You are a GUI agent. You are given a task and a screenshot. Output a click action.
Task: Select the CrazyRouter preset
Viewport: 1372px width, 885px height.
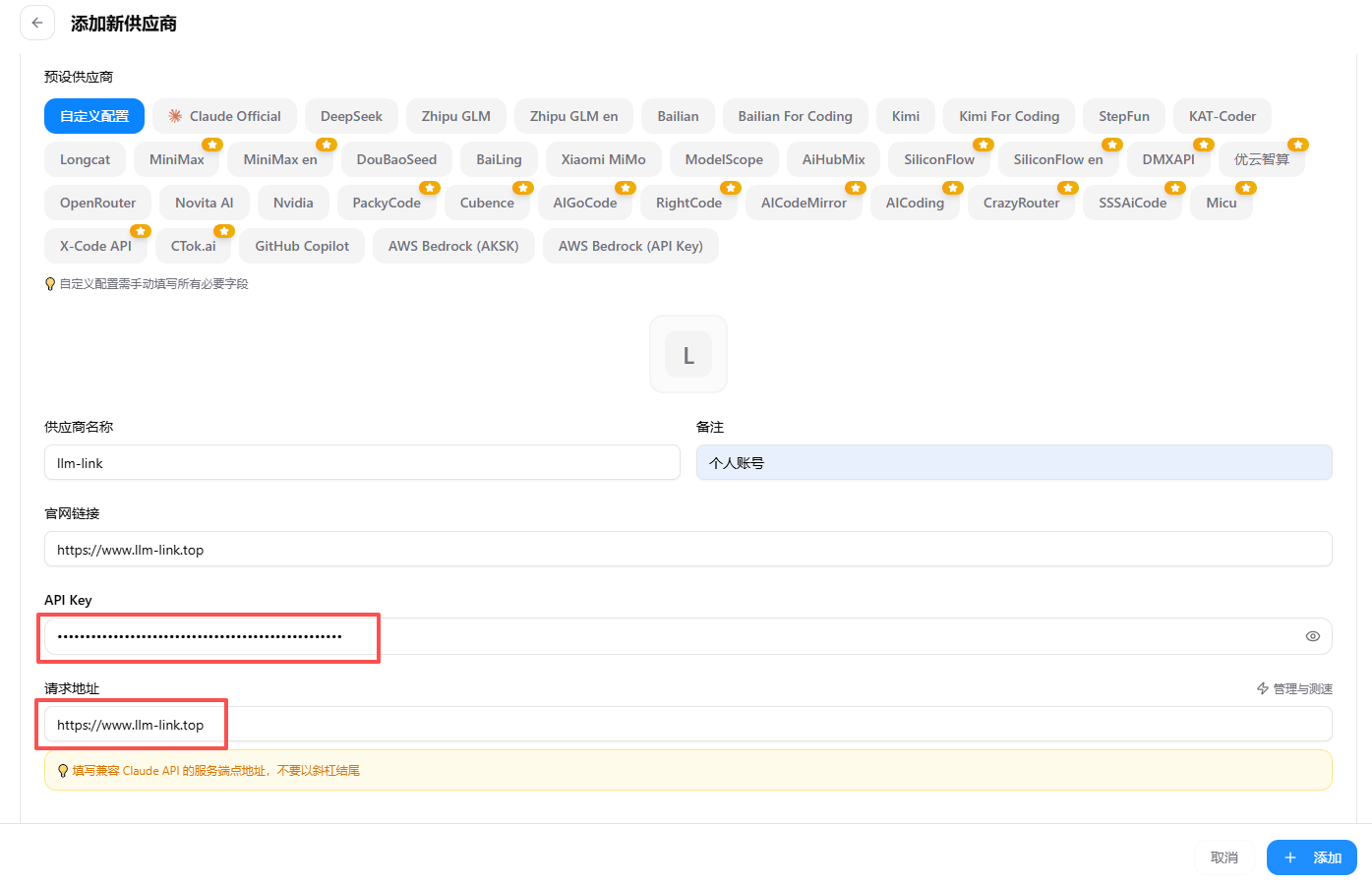pos(1022,203)
